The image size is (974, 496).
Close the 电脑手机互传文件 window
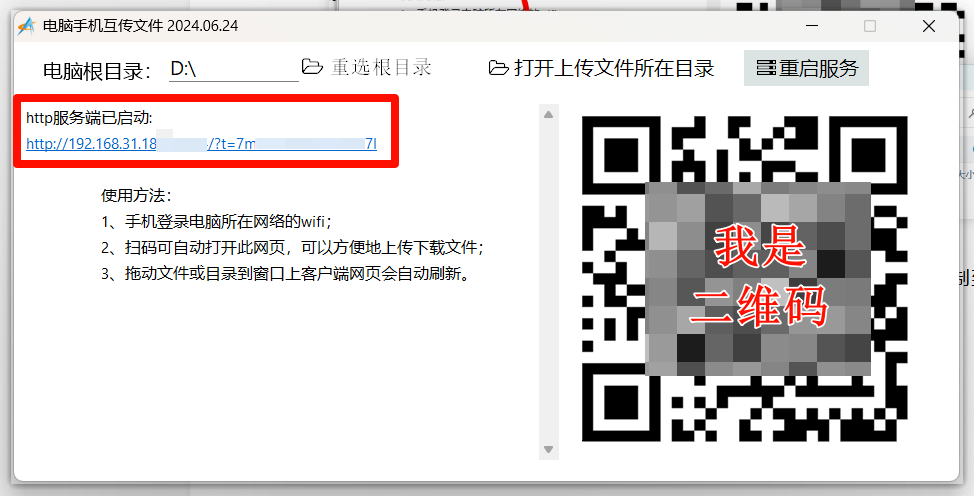929,26
